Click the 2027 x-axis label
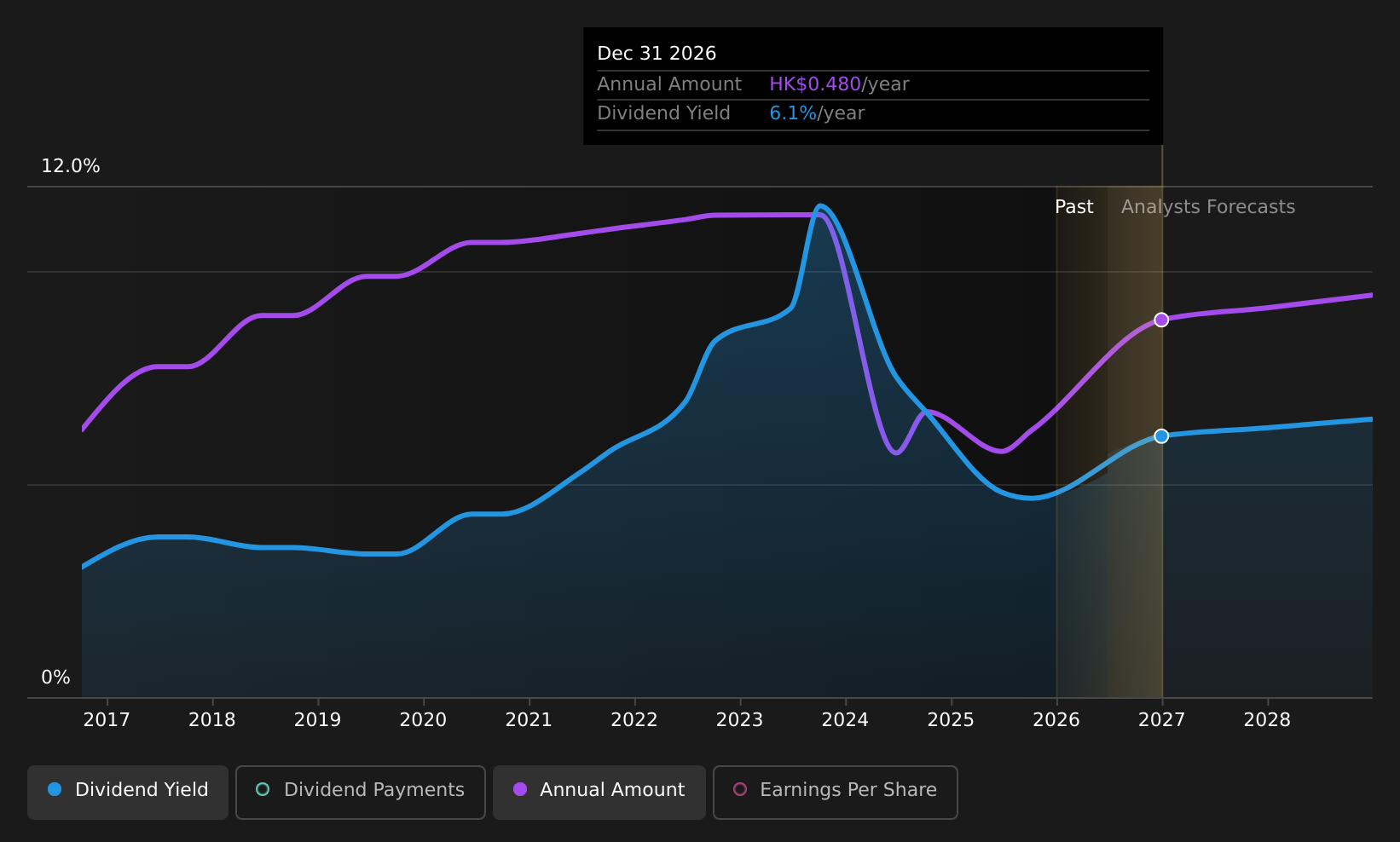Image resolution: width=1400 pixels, height=842 pixels. point(1162,720)
